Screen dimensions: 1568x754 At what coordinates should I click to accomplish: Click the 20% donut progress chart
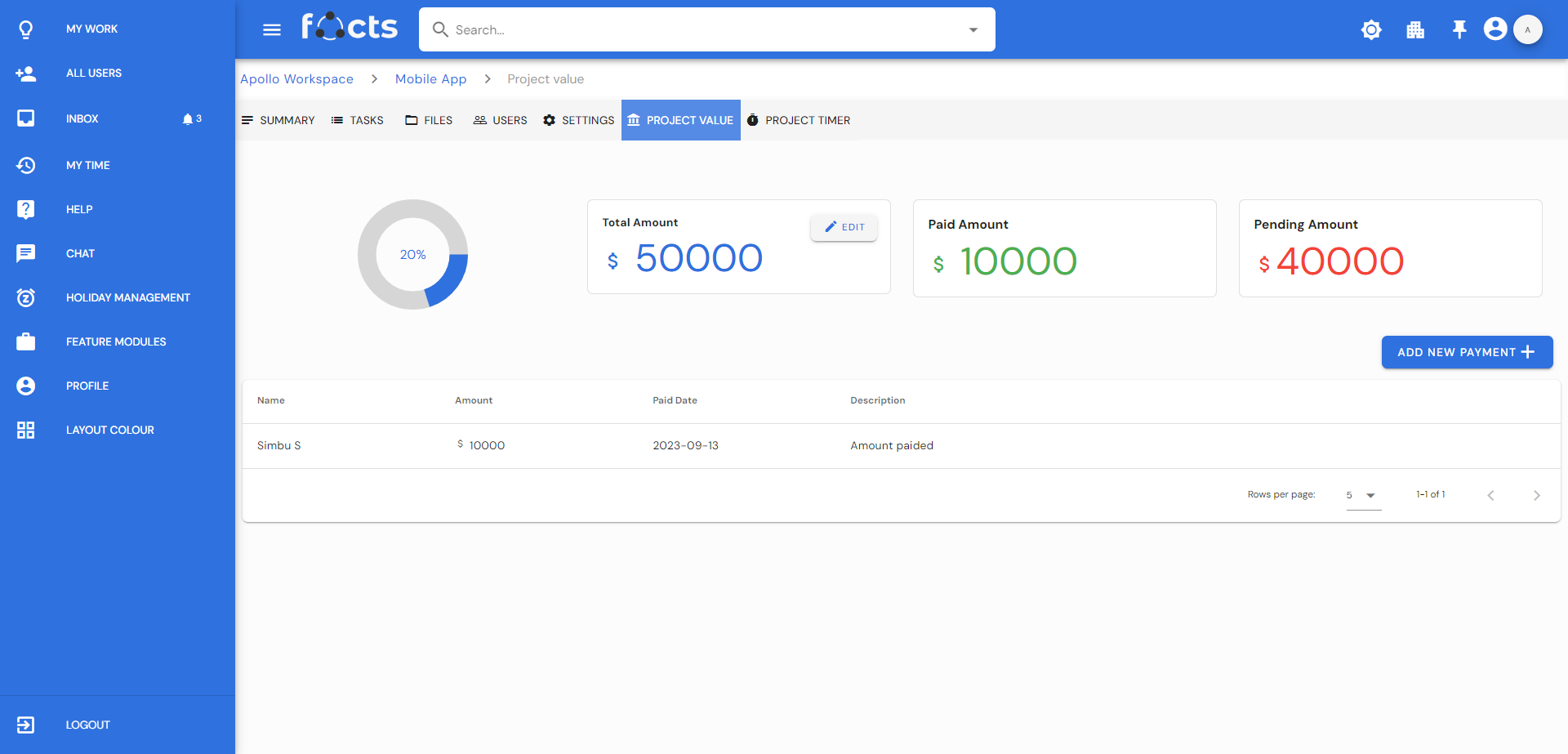click(412, 254)
